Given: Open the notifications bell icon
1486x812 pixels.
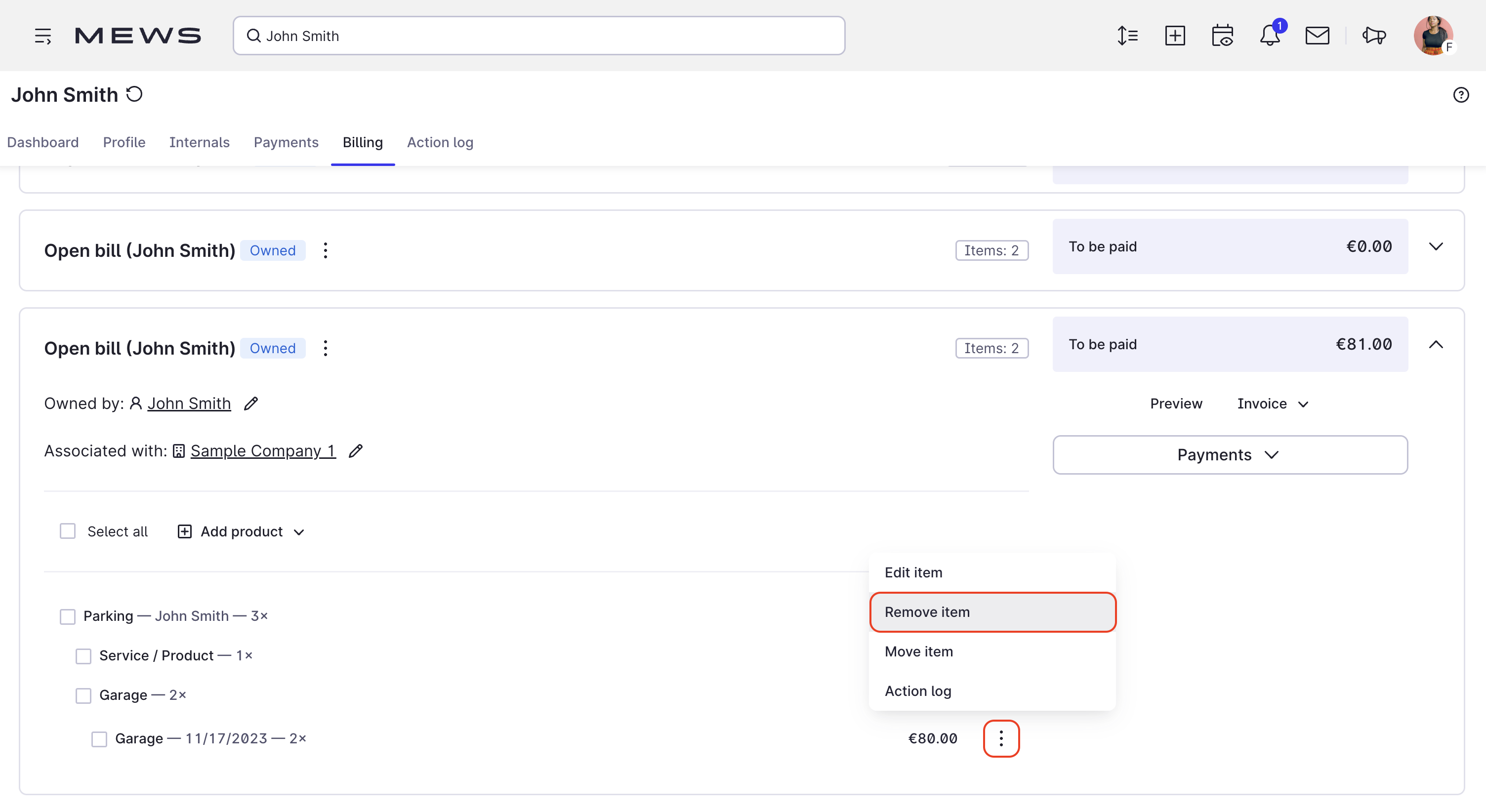Looking at the screenshot, I should click(x=1269, y=36).
